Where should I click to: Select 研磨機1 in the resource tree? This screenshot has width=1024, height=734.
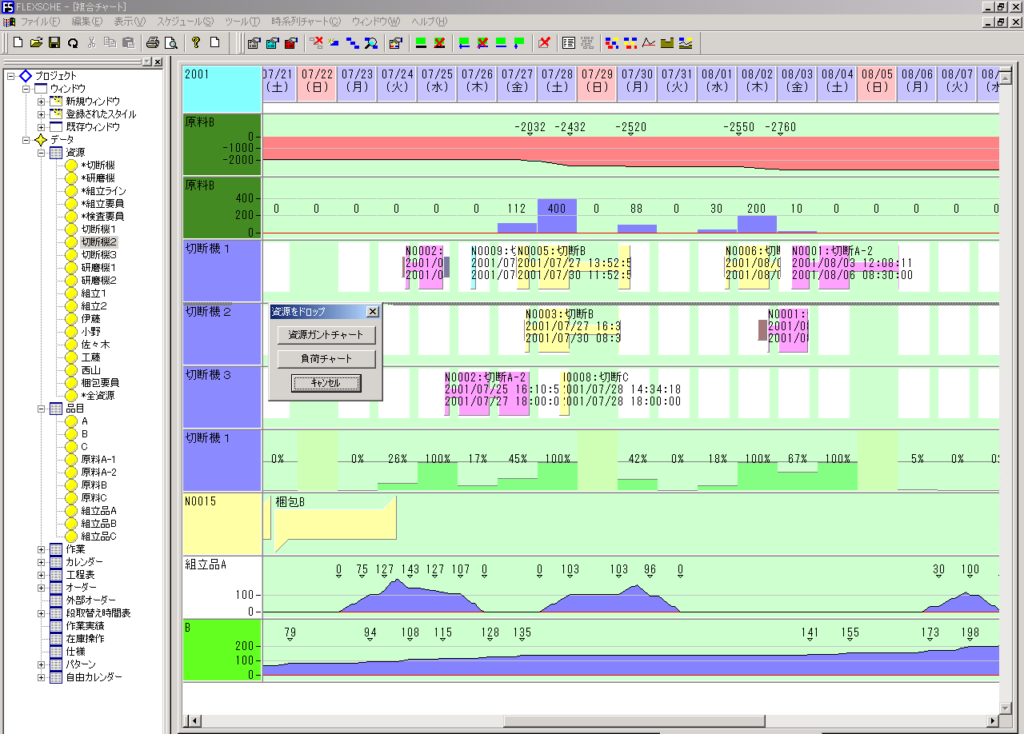[99, 268]
